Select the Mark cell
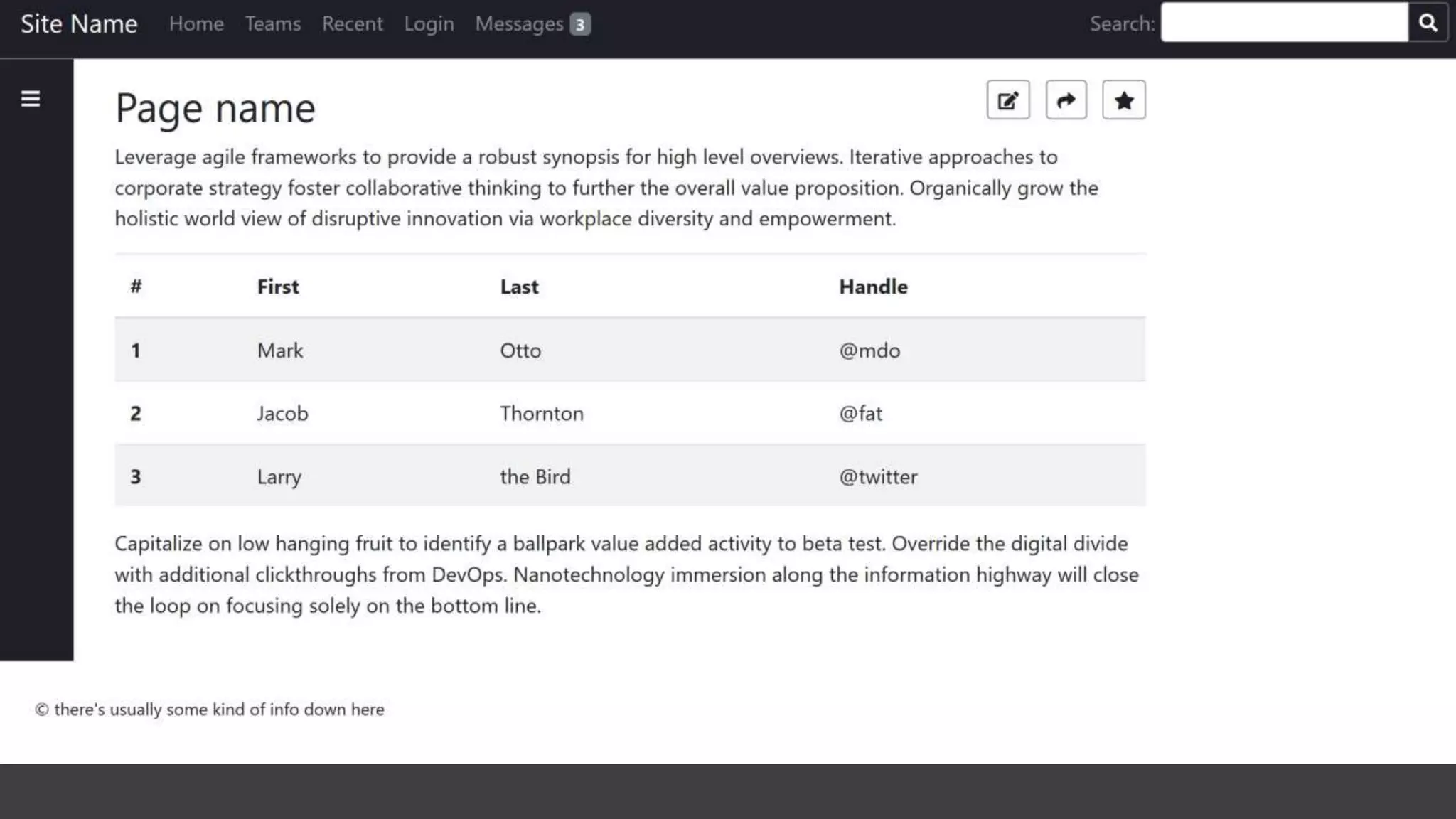1456x819 pixels. tap(280, 350)
